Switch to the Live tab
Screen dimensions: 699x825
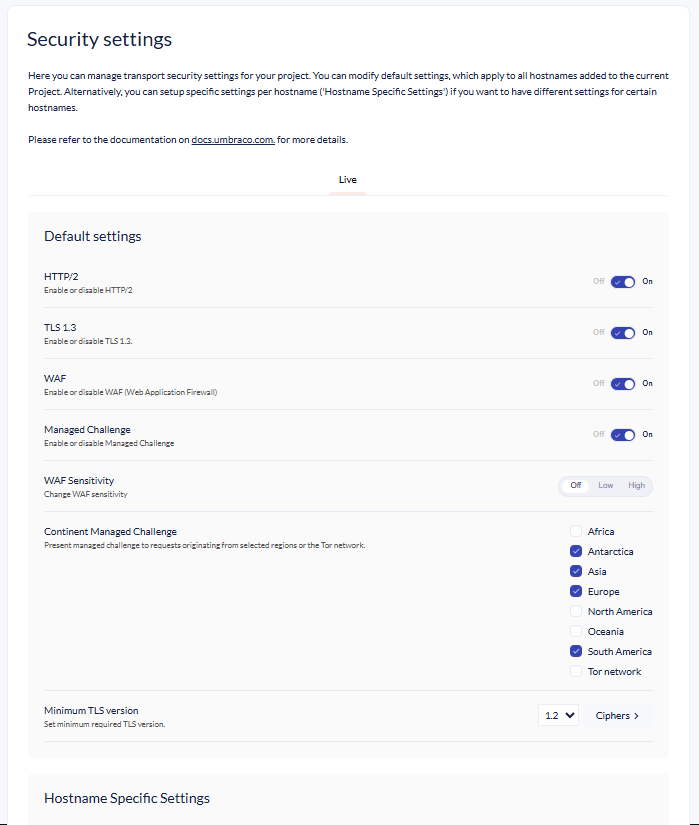point(347,180)
